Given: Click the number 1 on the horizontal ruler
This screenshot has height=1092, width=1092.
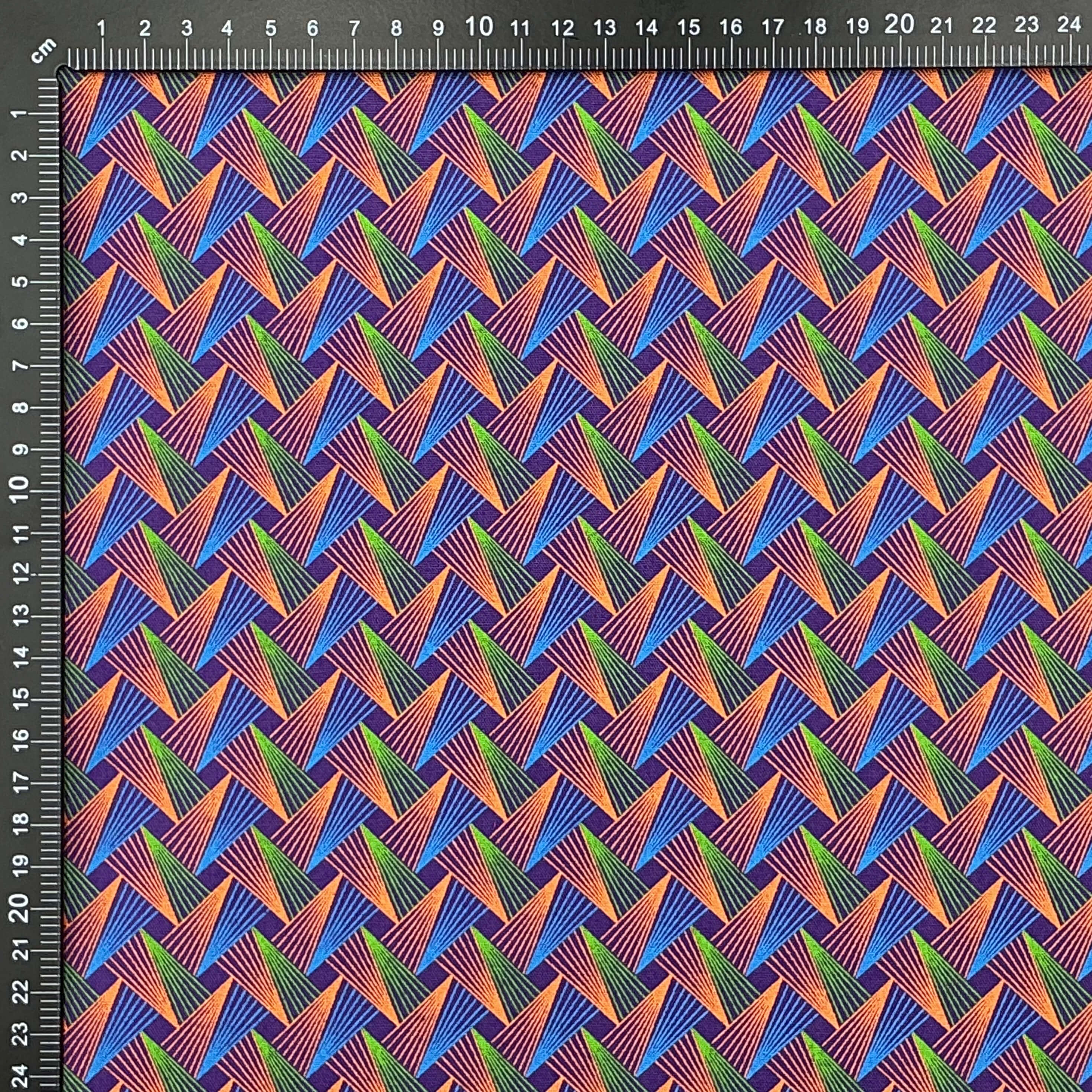Looking at the screenshot, I should coord(102,28).
